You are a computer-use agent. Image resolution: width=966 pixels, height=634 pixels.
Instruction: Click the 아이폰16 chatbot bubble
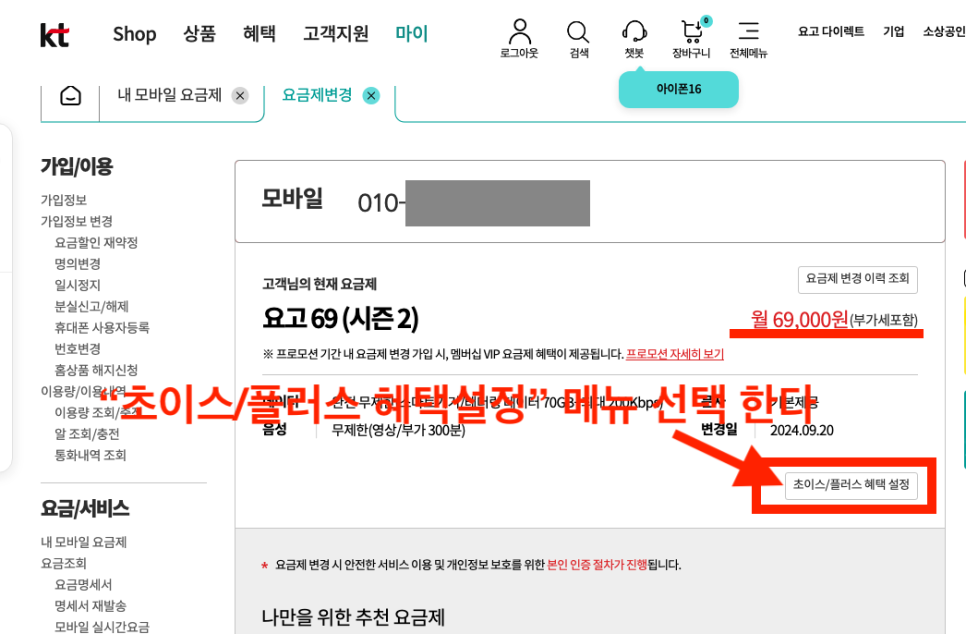(678, 89)
